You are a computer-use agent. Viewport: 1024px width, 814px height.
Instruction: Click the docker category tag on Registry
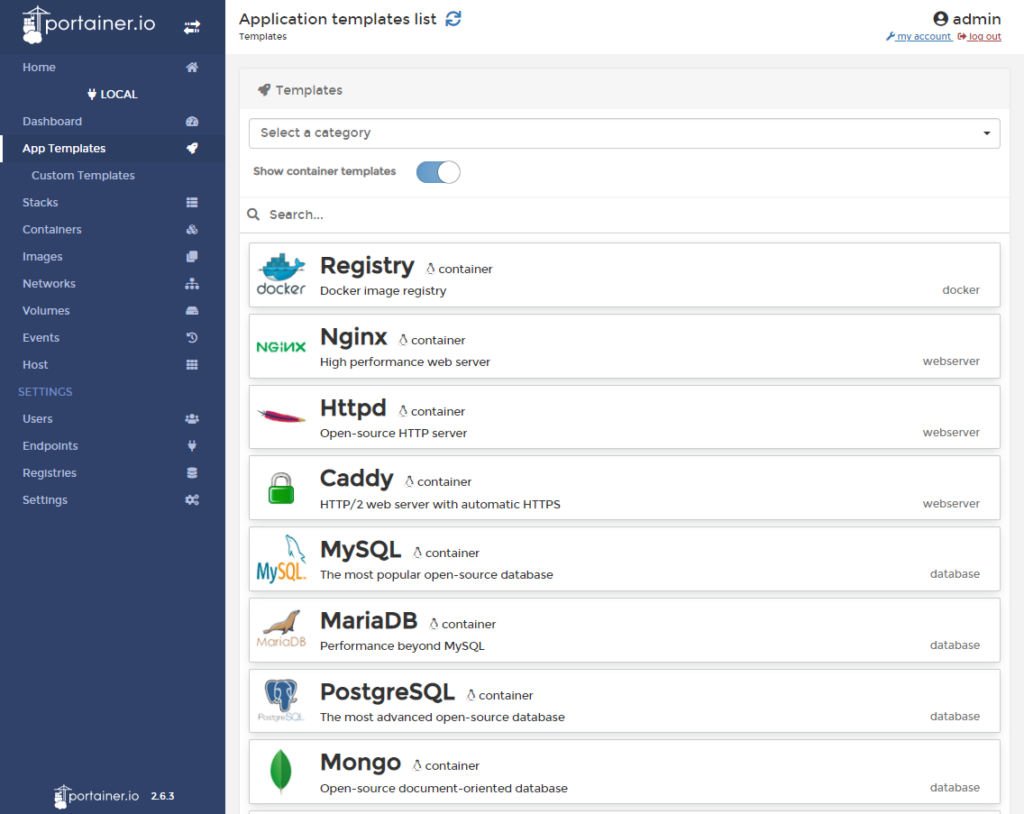pos(961,290)
